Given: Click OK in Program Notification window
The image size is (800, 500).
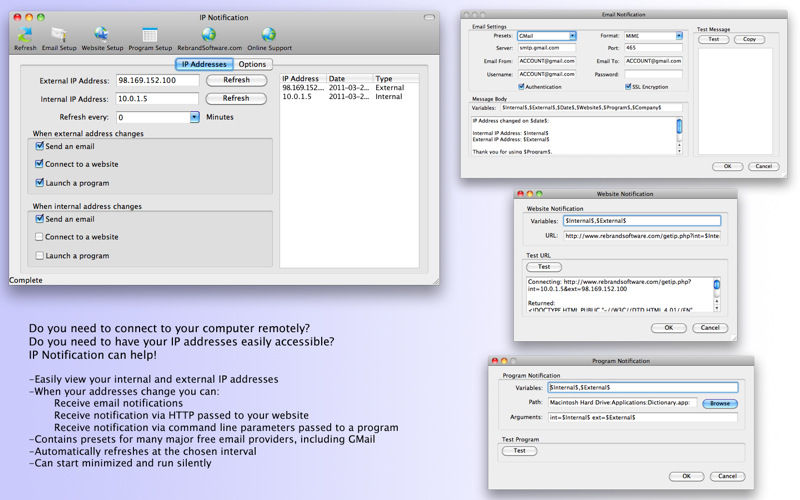Looking at the screenshot, I should pyautogui.click(x=686, y=477).
